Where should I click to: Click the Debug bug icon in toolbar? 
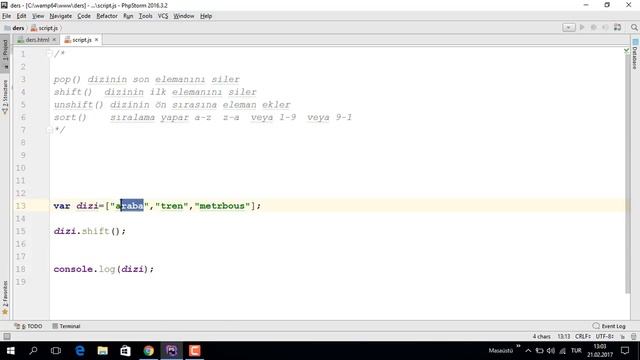(x=593, y=27)
